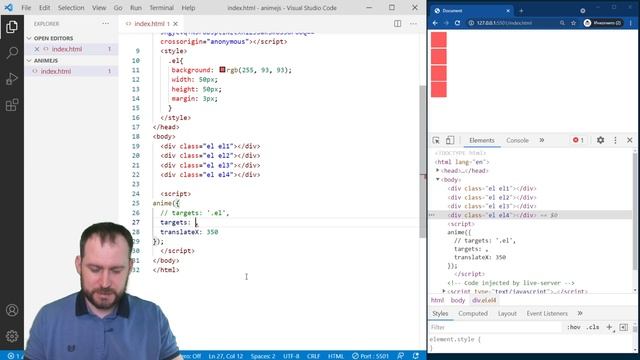Reload the browser page
This screenshot has height=360, width=640.
pyautogui.click(x=457, y=23)
